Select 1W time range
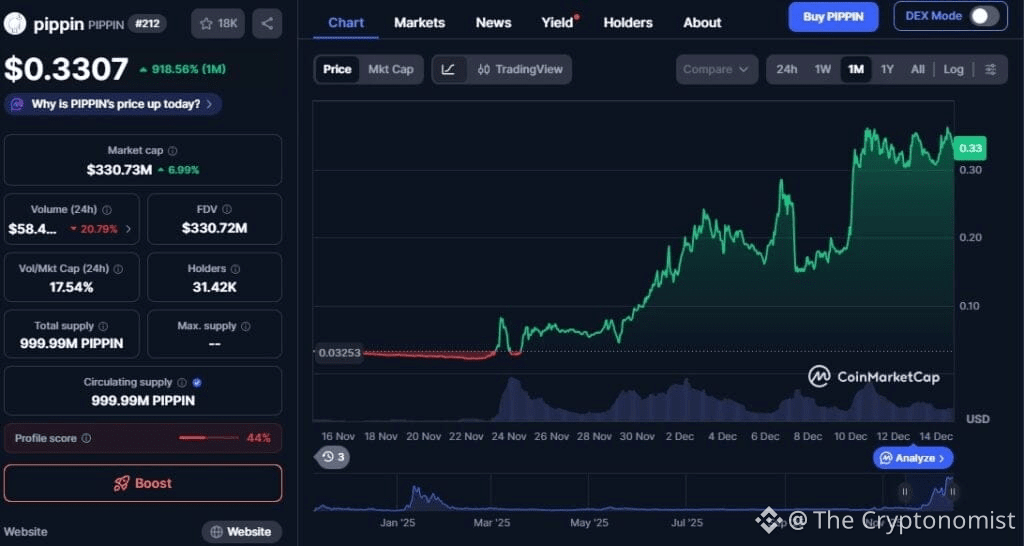This screenshot has width=1024, height=546. click(823, 69)
